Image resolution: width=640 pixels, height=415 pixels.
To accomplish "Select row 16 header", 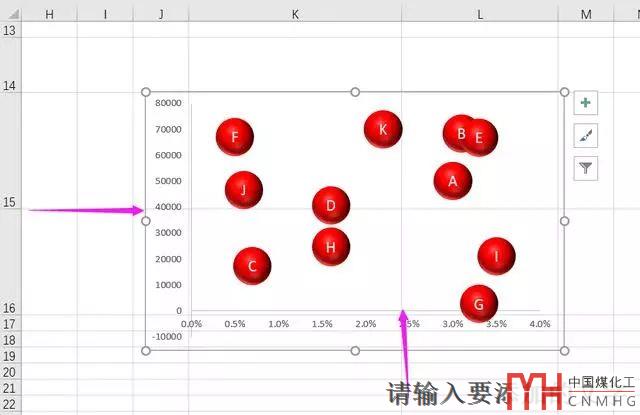I will (10, 262).
